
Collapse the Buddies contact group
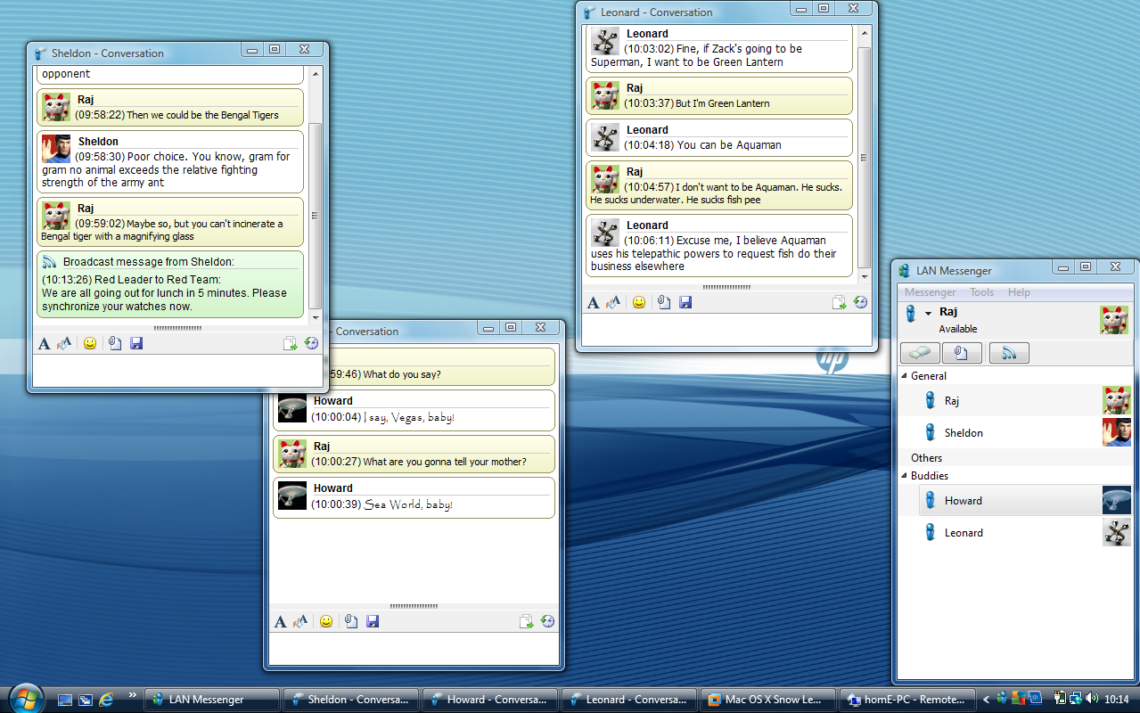[903, 475]
